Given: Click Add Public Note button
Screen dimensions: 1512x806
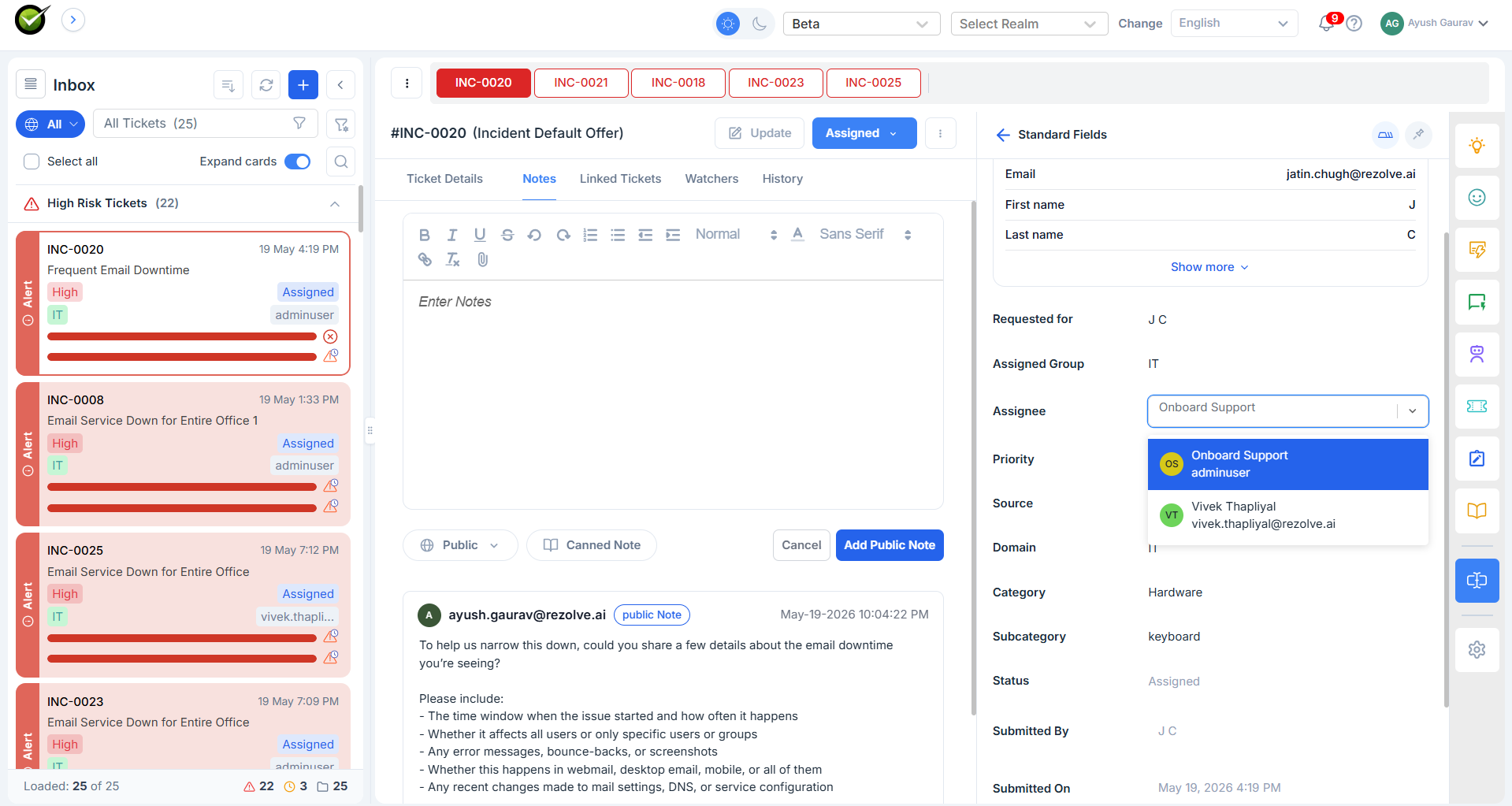Looking at the screenshot, I should pos(889,545).
